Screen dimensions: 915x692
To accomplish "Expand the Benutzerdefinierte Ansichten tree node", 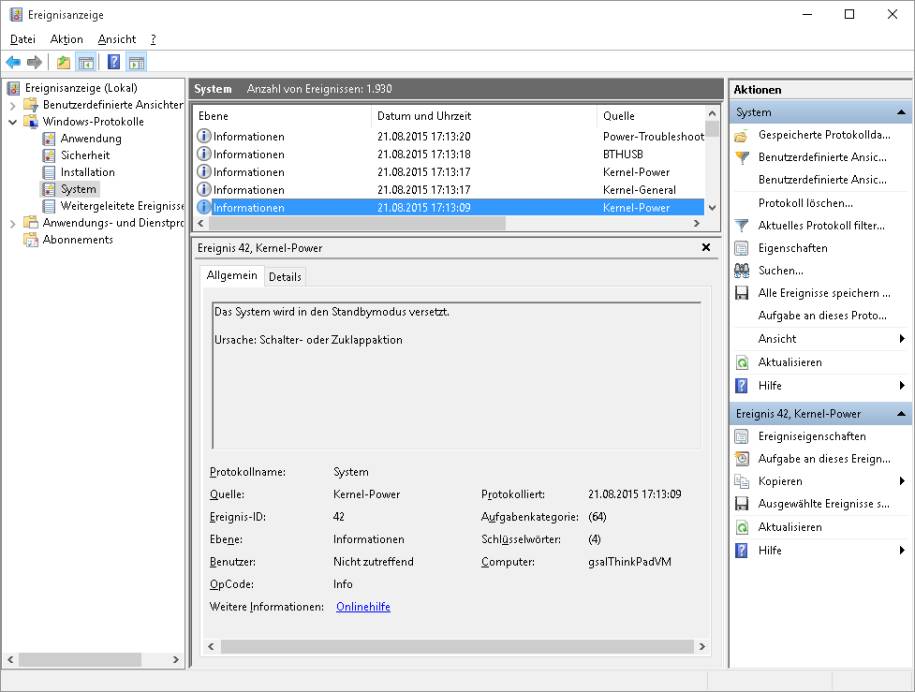I will [x=12, y=105].
